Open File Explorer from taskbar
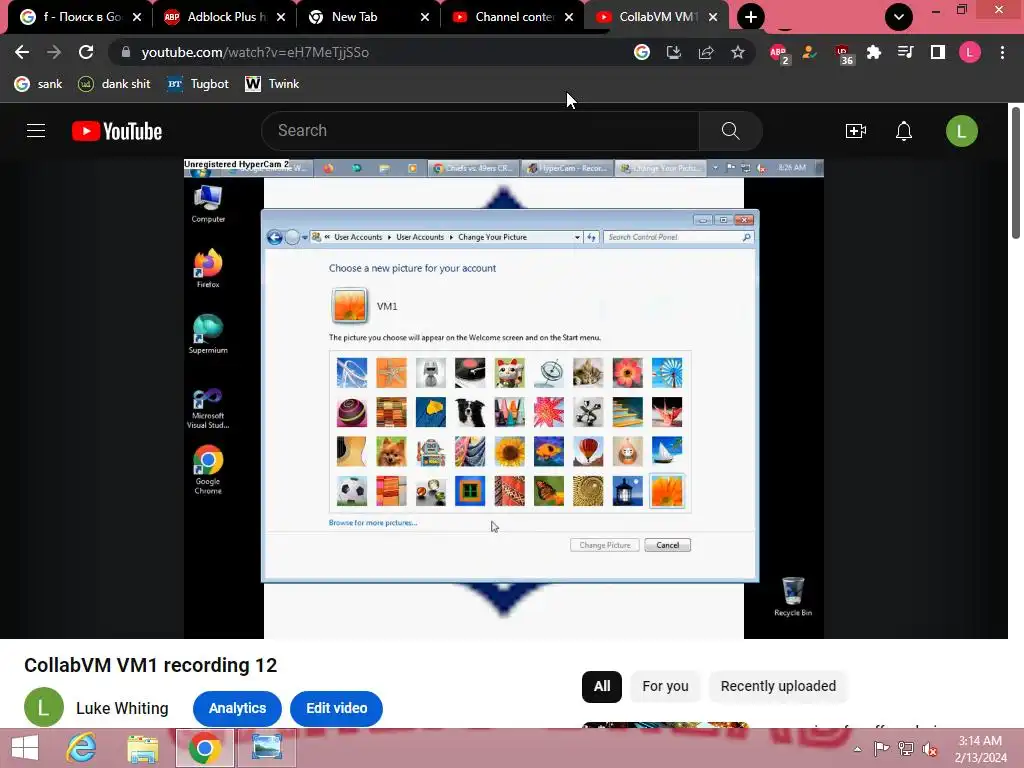Image resolution: width=1024 pixels, height=768 pixels. point(142,748)
